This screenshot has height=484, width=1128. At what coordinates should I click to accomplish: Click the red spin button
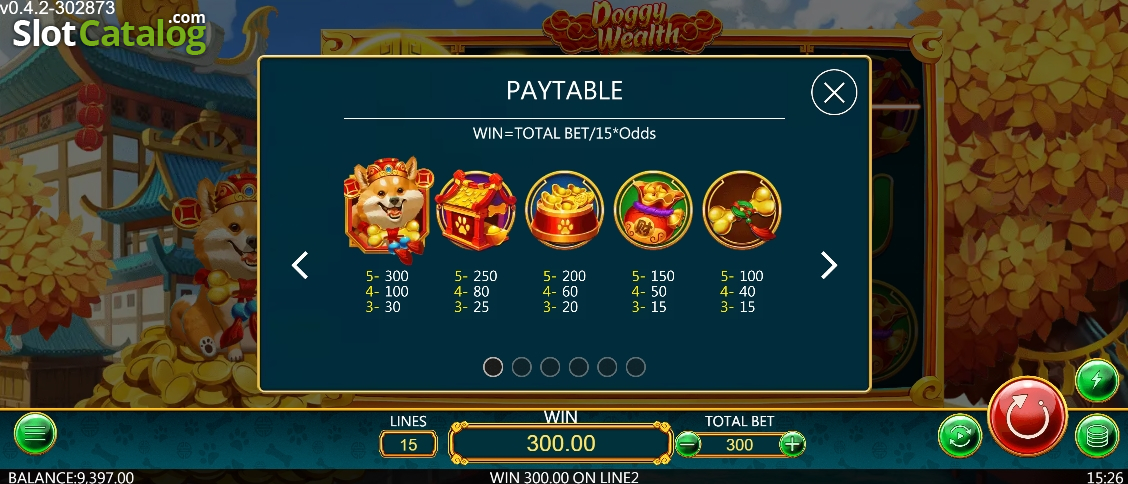point(1027,416)
